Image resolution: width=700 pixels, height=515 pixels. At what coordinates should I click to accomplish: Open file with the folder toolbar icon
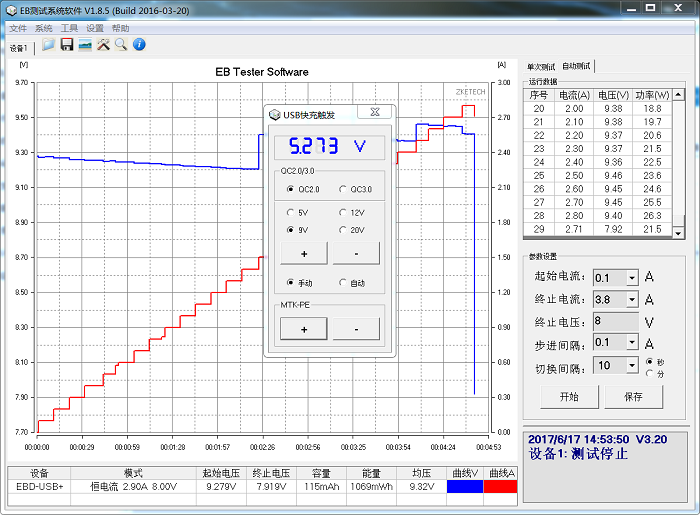click(48, 45)
